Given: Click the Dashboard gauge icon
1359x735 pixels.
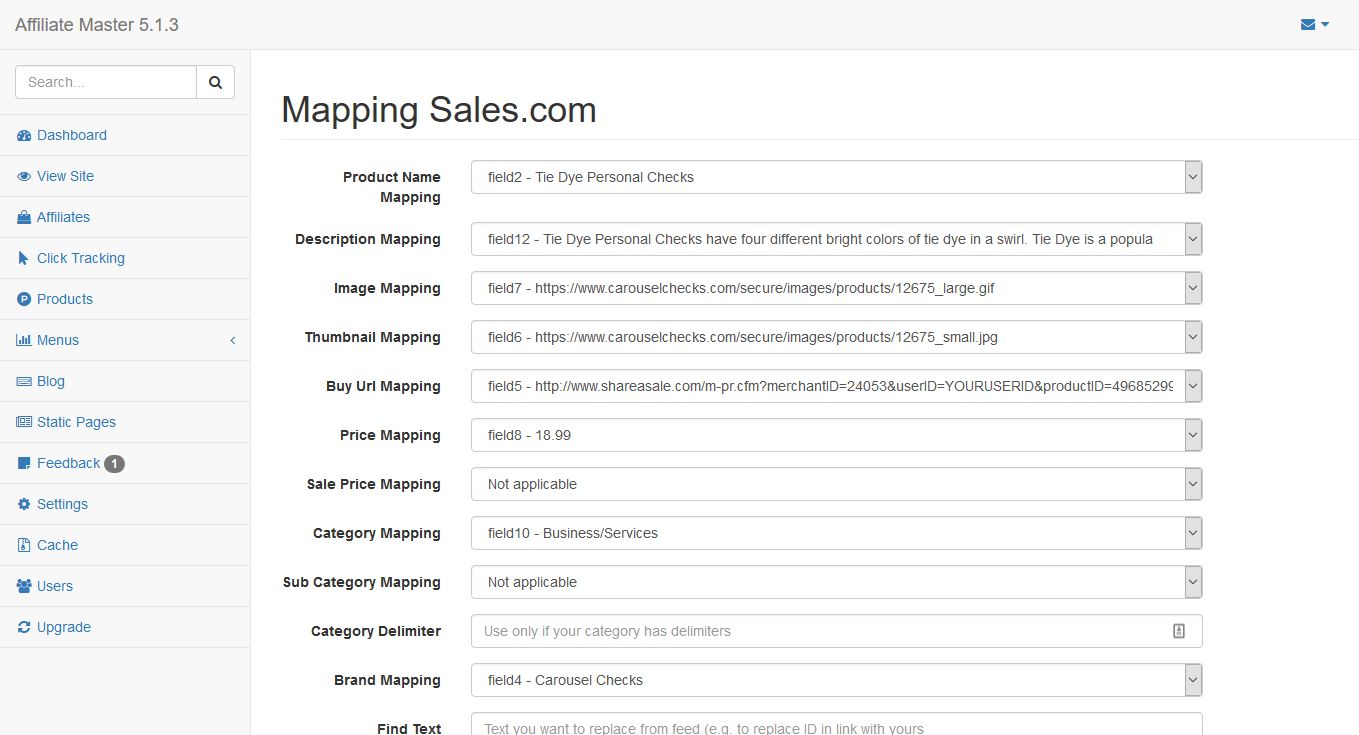Looking at the screenshot, I should point(24,135).
